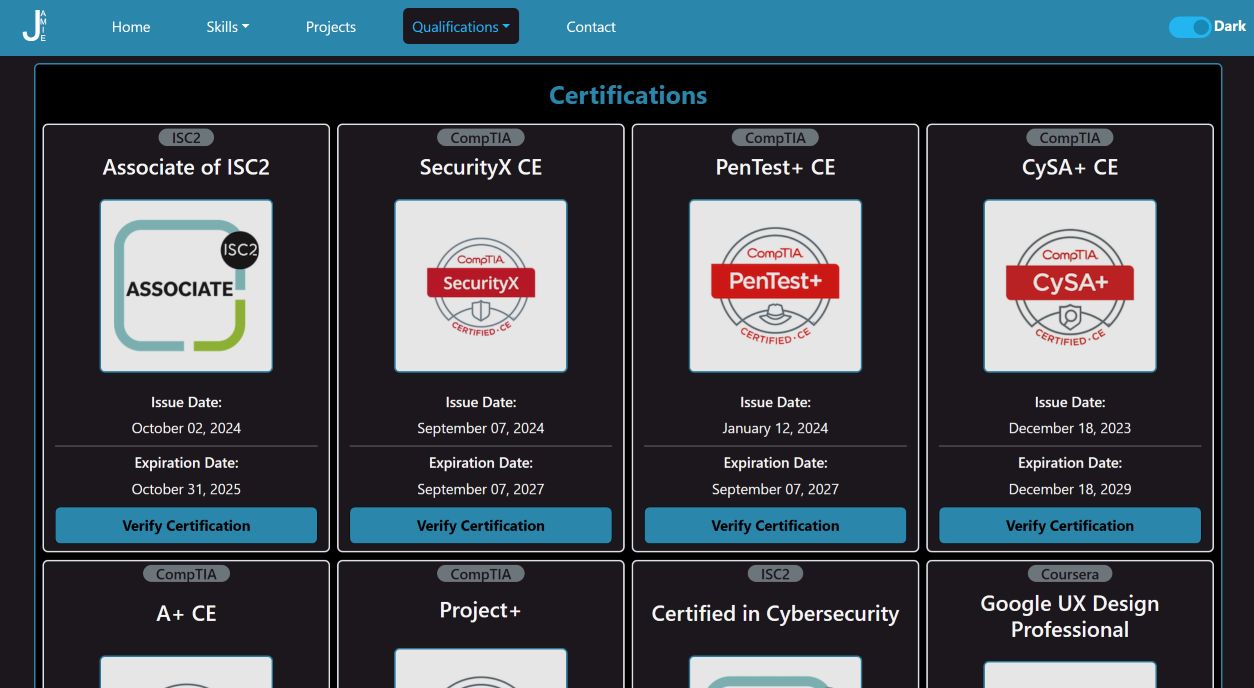Click the Coursera issuer pill on Google UX card
The height and width of the screenshot is (688, 1254).
click(x=1069, y=573)
